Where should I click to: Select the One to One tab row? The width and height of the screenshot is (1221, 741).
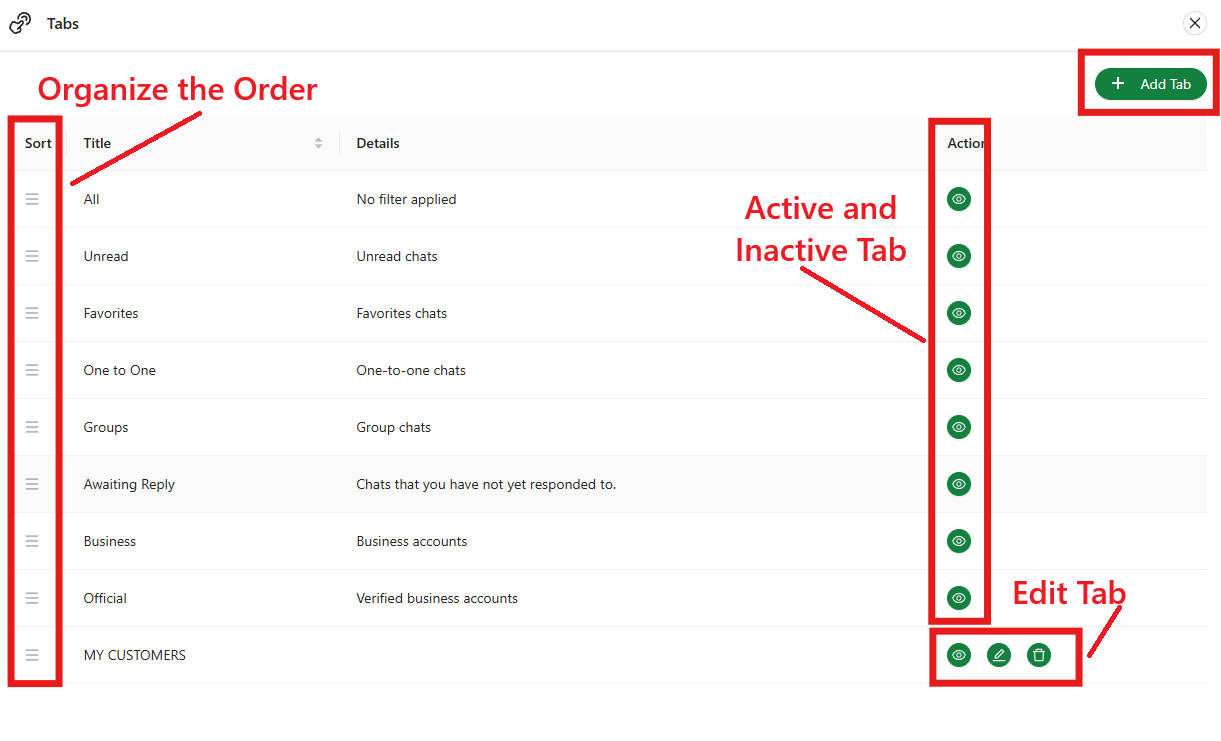(x=120, y=370)
